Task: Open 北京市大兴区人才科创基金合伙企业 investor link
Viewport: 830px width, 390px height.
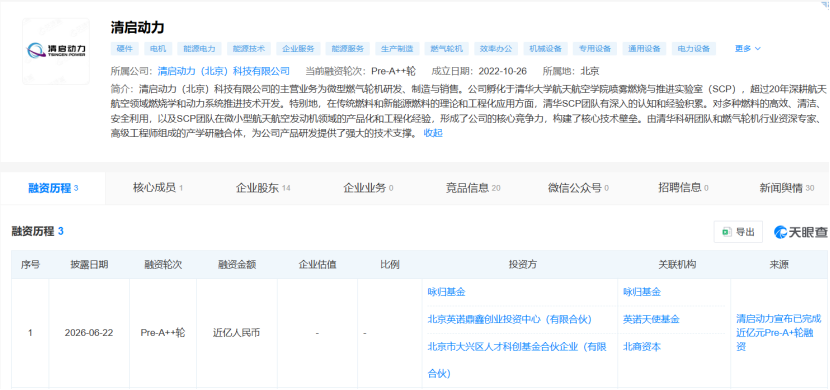Action: (517, 360)
